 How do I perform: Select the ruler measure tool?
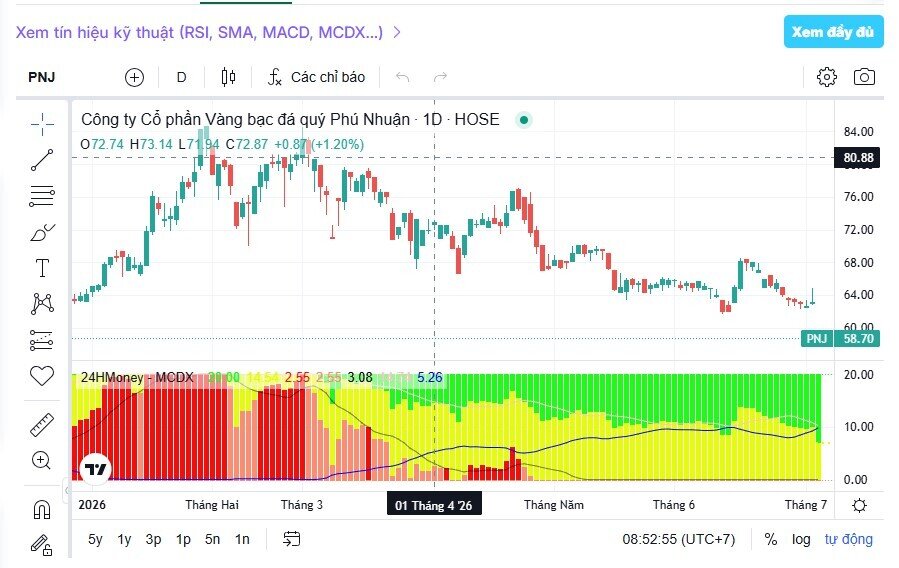[x=42, y=425]
